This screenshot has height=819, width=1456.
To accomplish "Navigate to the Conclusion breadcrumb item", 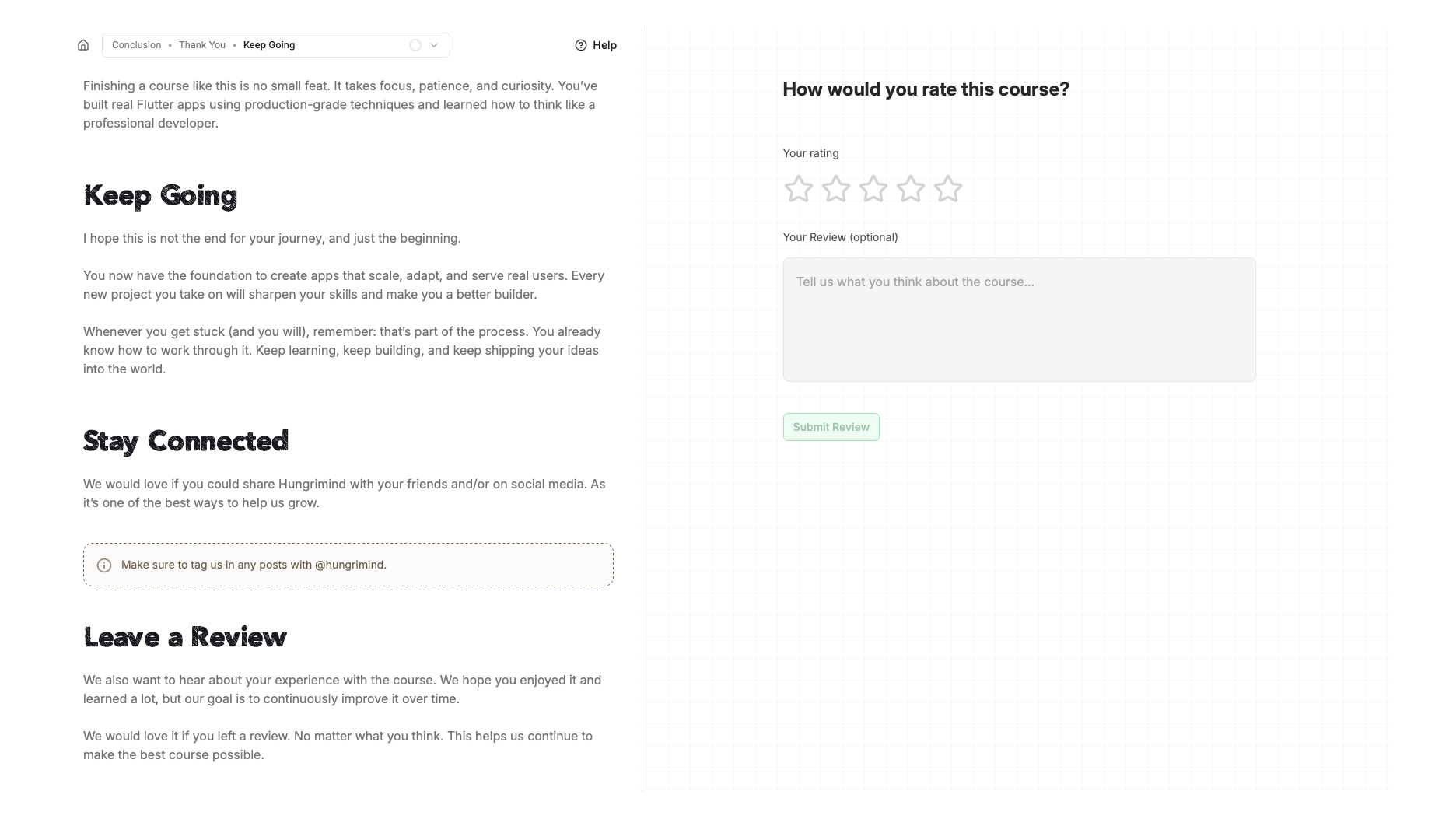I will 136,44.
